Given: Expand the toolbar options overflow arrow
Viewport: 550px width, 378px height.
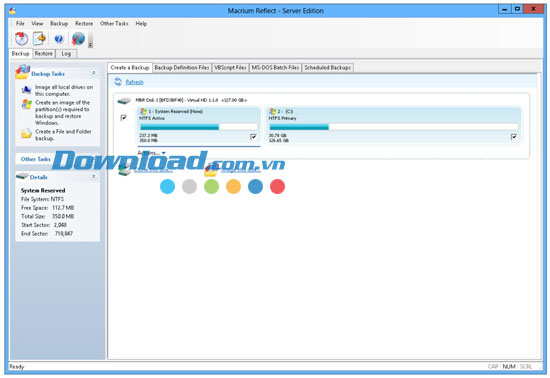Looking at the screenshot, I should (x=90, y=45).
